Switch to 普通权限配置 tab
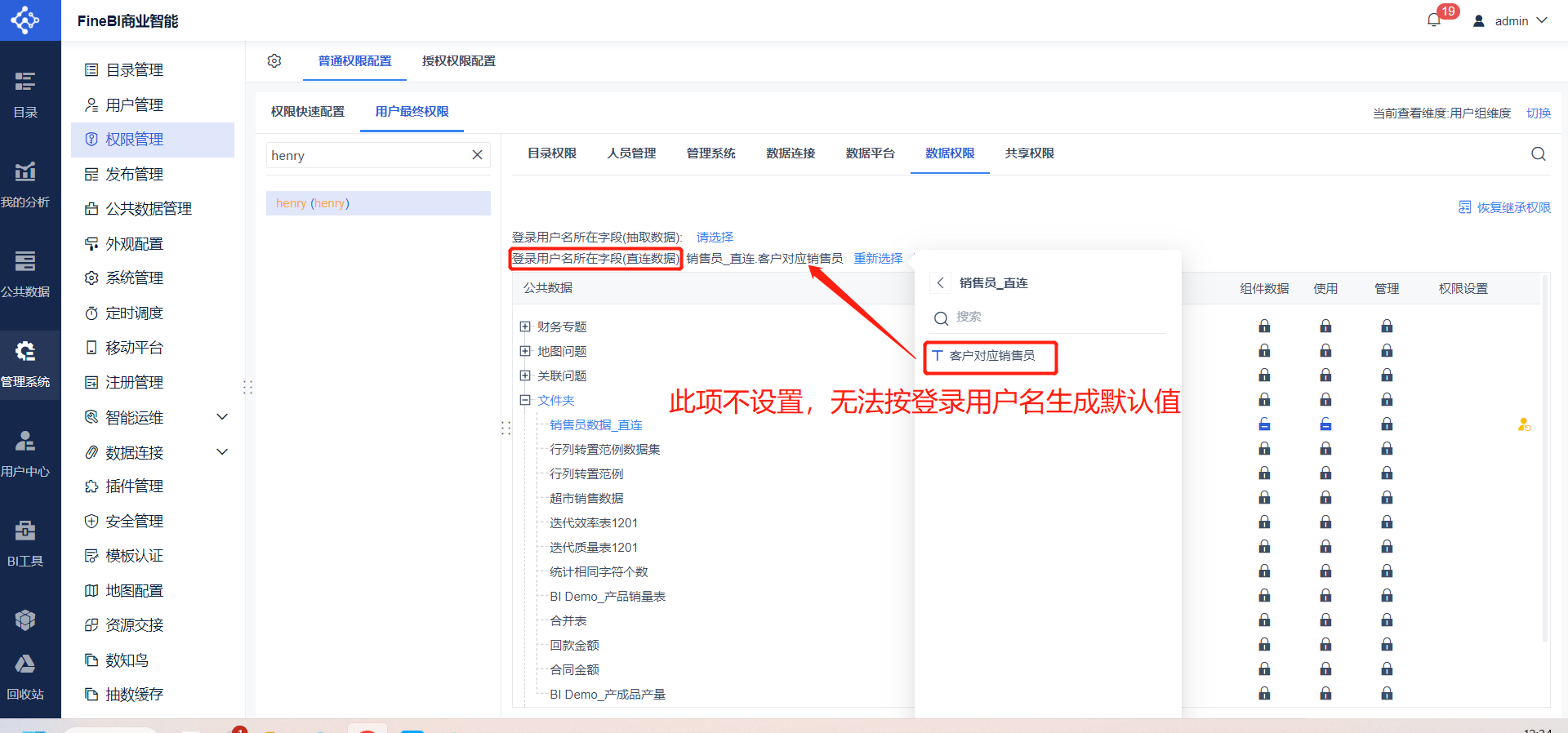The image size is (1568, 733). click(354, 61)
